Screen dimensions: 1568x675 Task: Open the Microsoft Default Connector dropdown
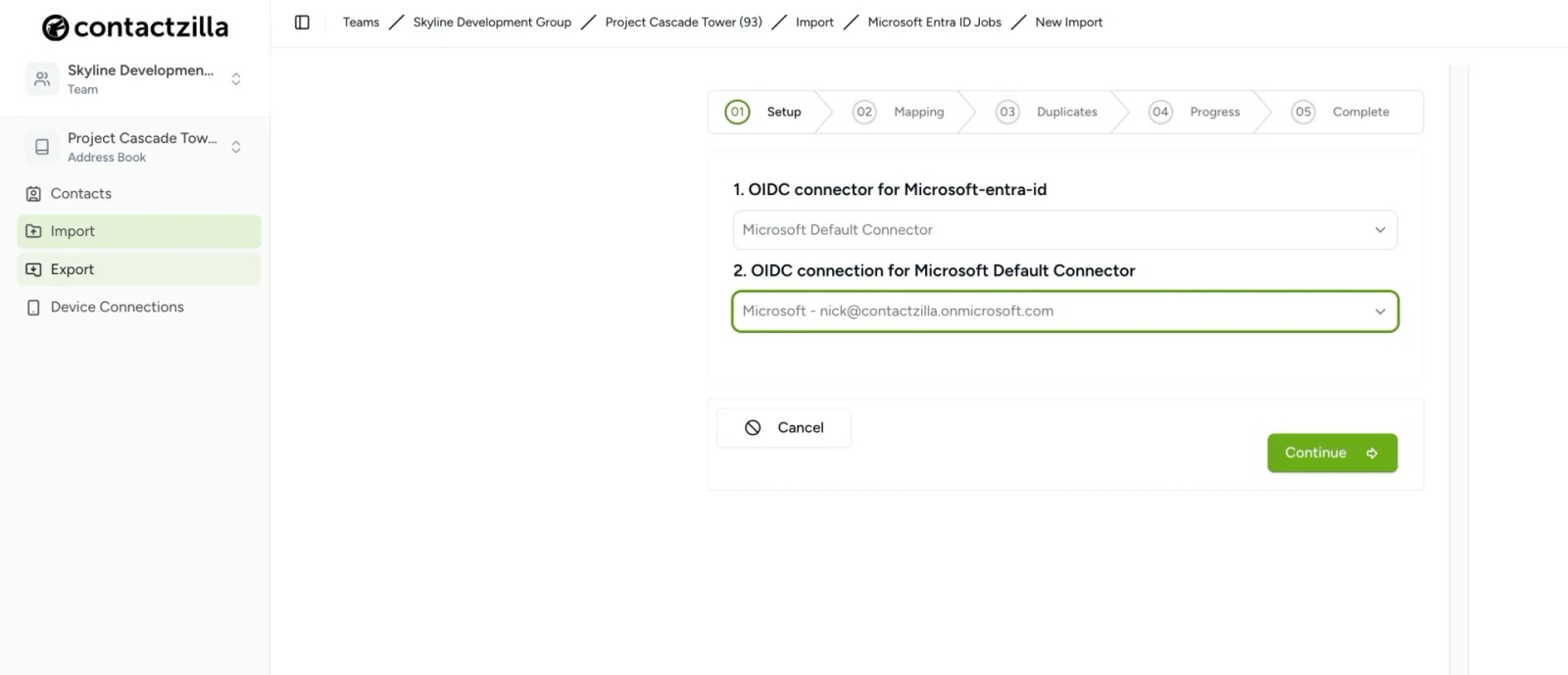click(1064, 230)
